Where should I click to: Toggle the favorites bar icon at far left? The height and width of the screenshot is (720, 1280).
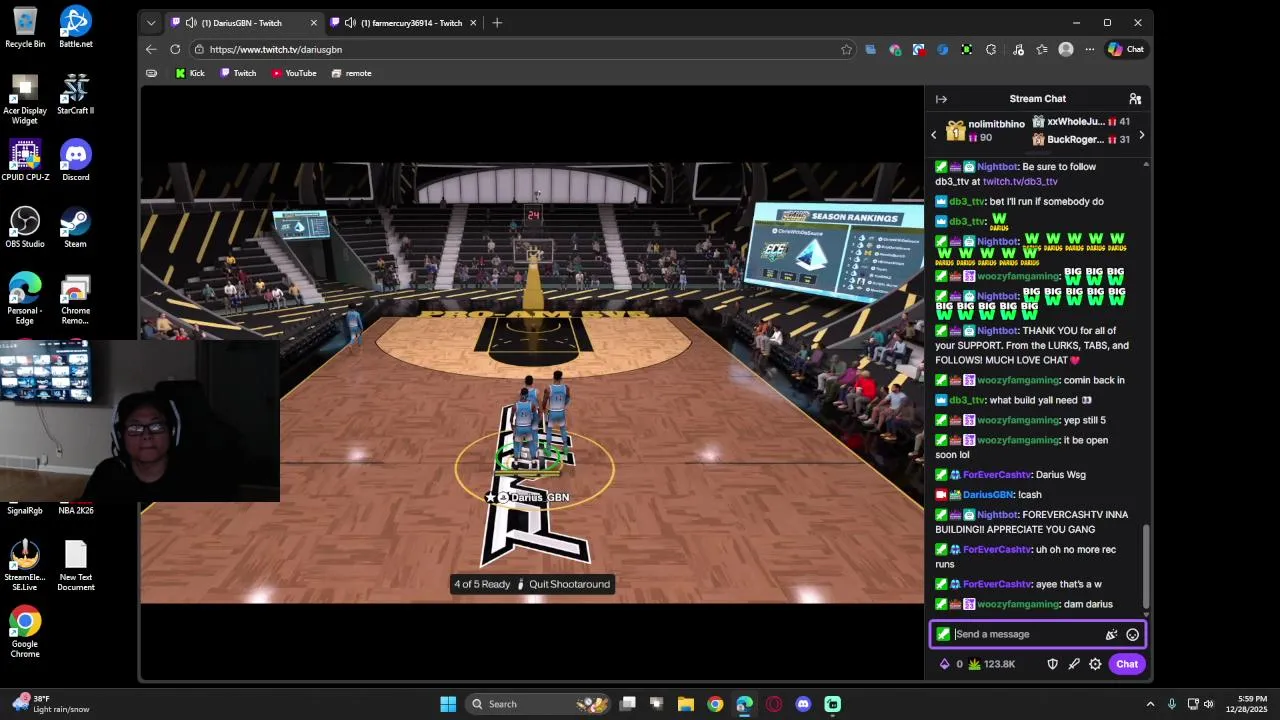coord(151,73)
